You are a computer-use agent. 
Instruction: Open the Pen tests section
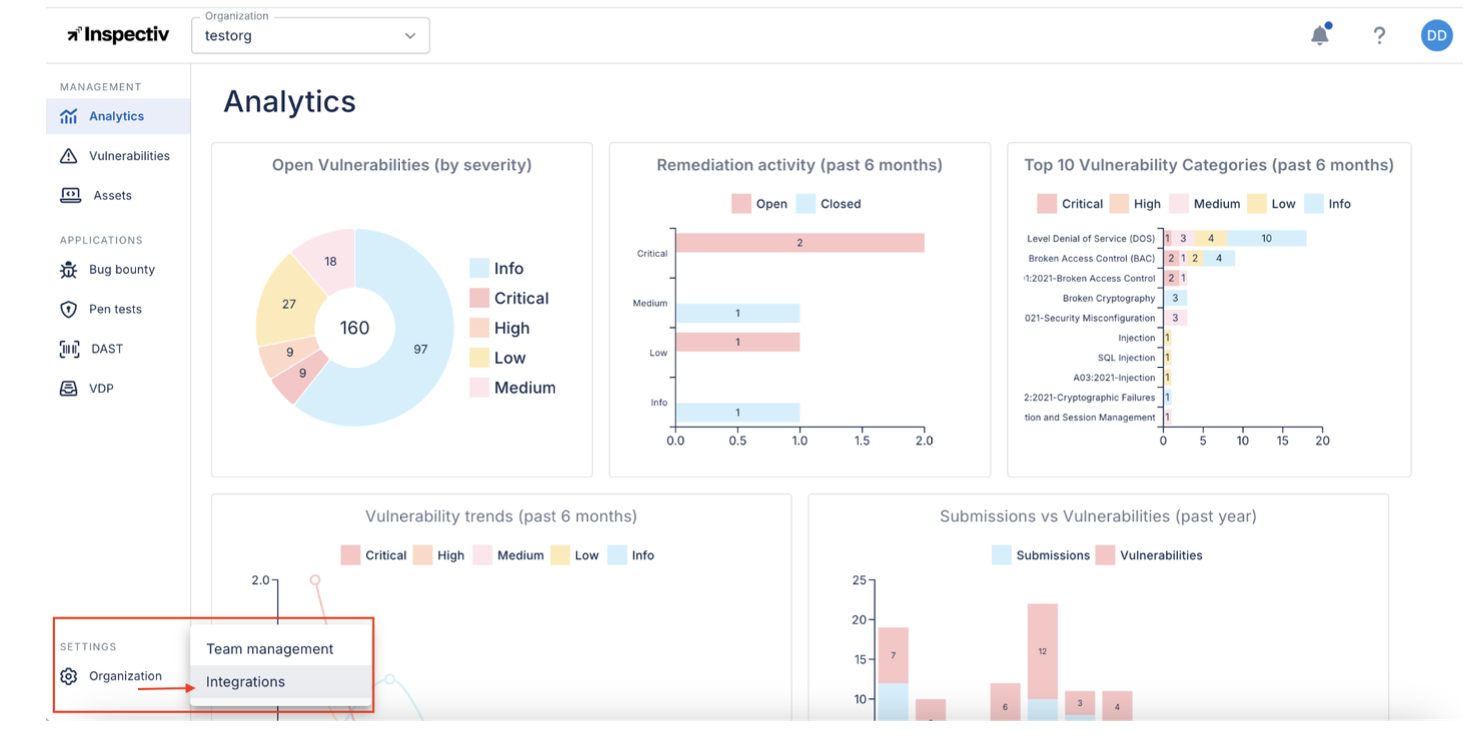click(110, 309)
